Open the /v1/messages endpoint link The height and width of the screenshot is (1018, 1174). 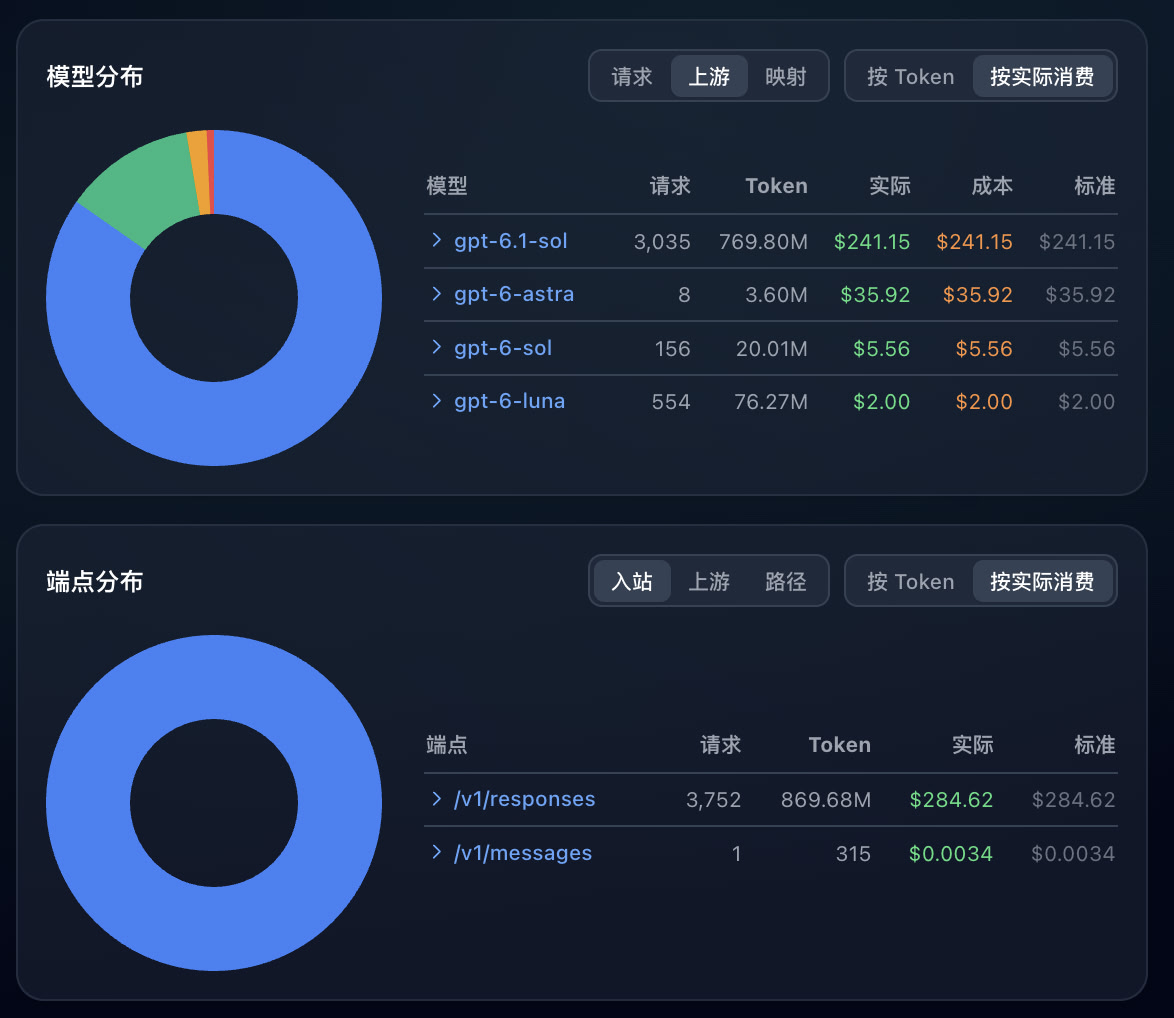pyautogui.click(x=523, y=853)
